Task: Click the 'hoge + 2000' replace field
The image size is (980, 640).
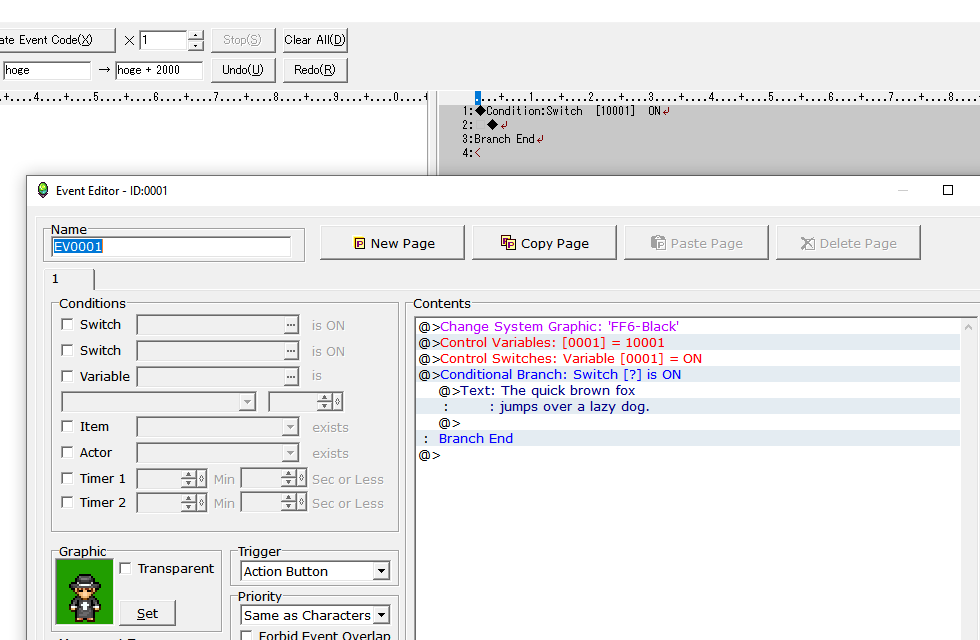Action: 159,70
